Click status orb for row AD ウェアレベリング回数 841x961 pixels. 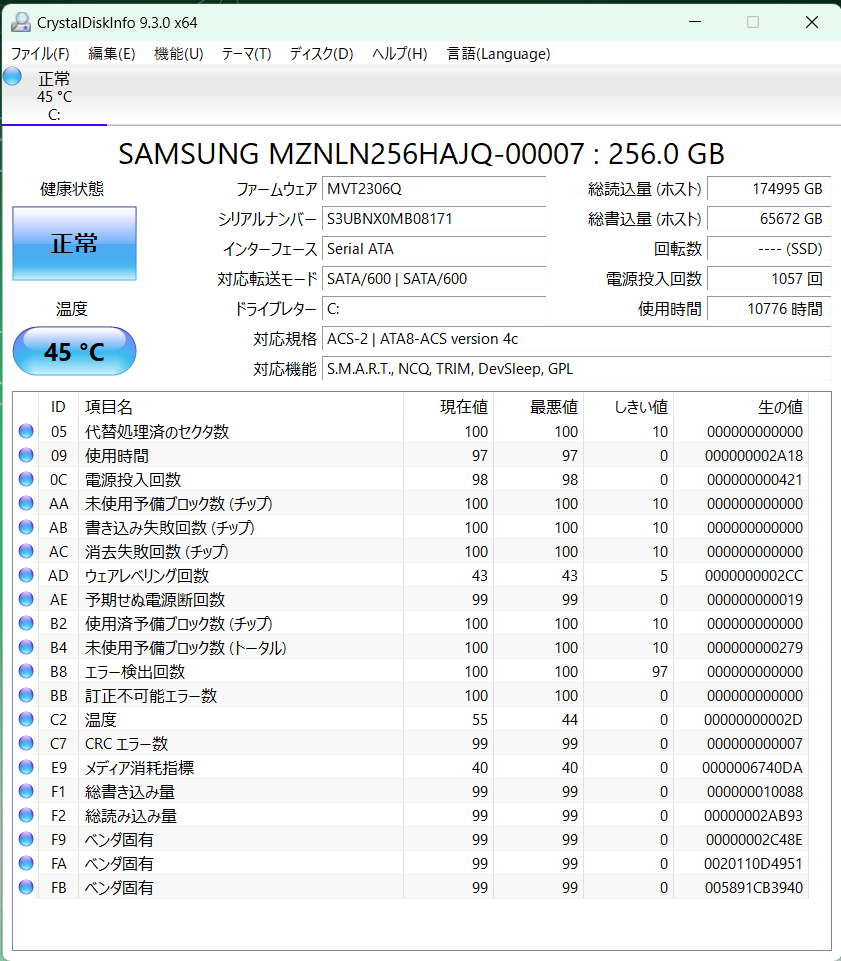pos(26,575)
